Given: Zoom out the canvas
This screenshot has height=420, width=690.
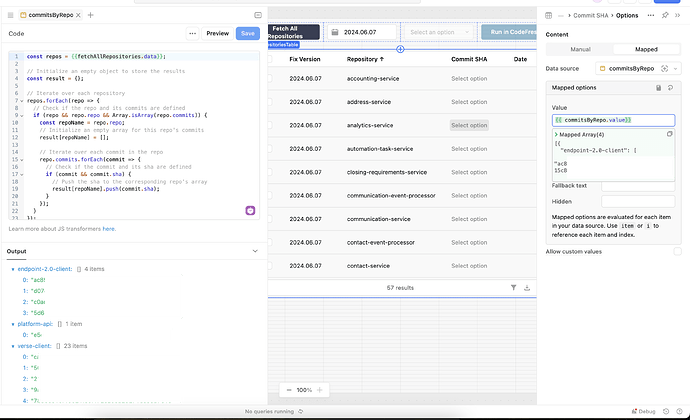Looking at the screenshot, I should tap(289, 390).
